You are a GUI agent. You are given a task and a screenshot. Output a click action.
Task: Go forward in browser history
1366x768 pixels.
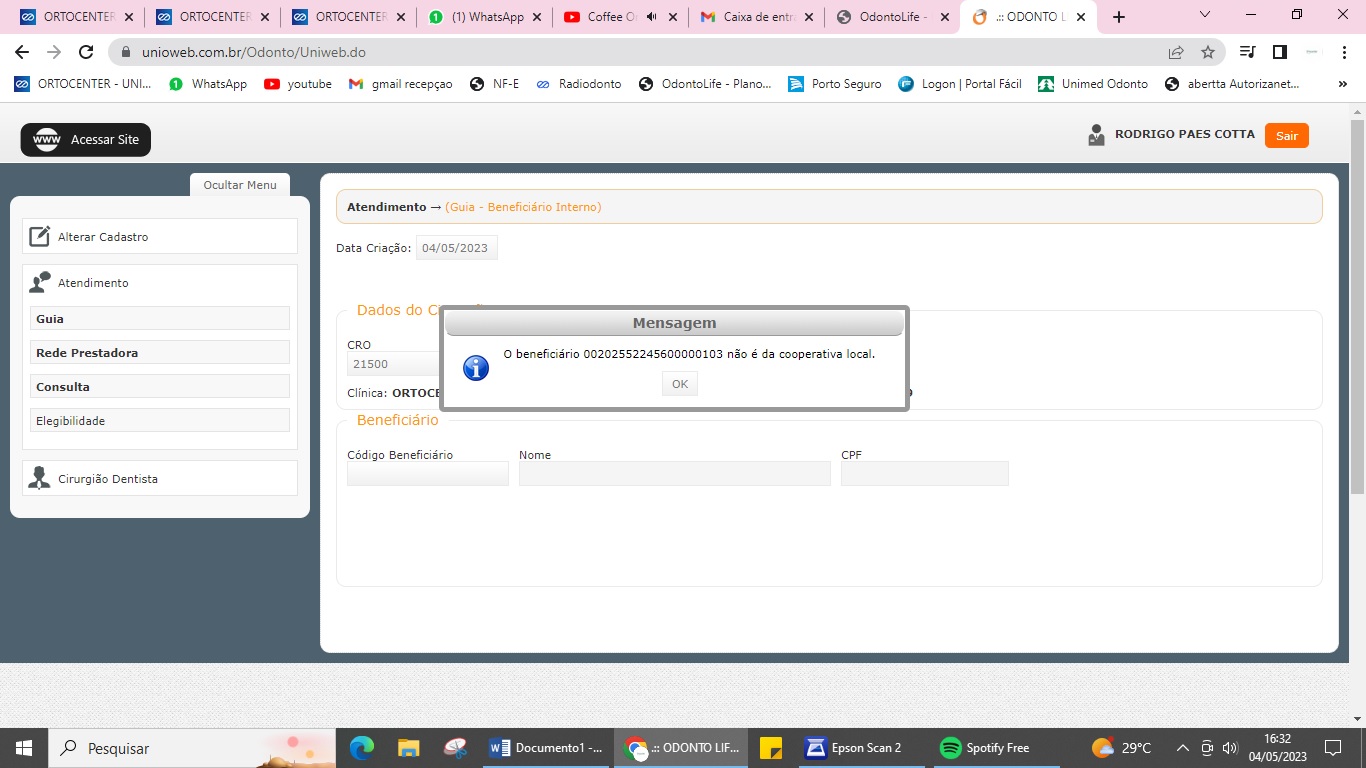pyautogui.click(x=54, y=52)
